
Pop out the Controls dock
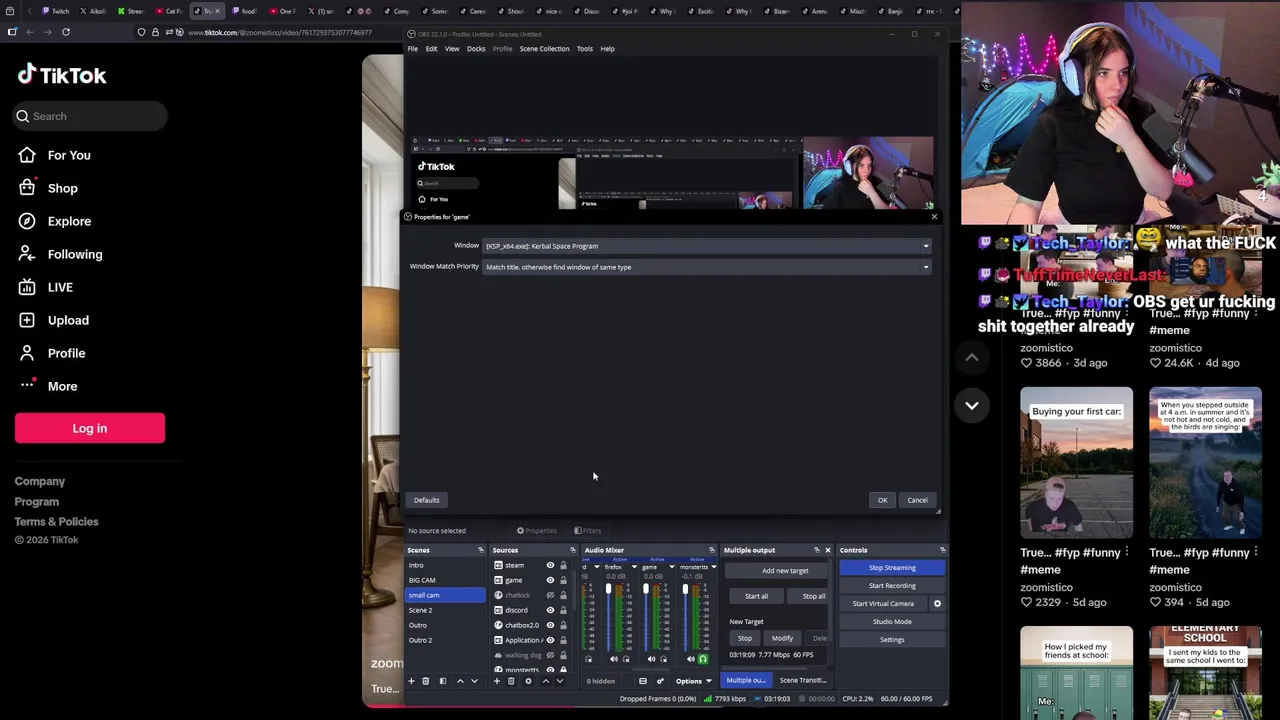pos(942,550)
